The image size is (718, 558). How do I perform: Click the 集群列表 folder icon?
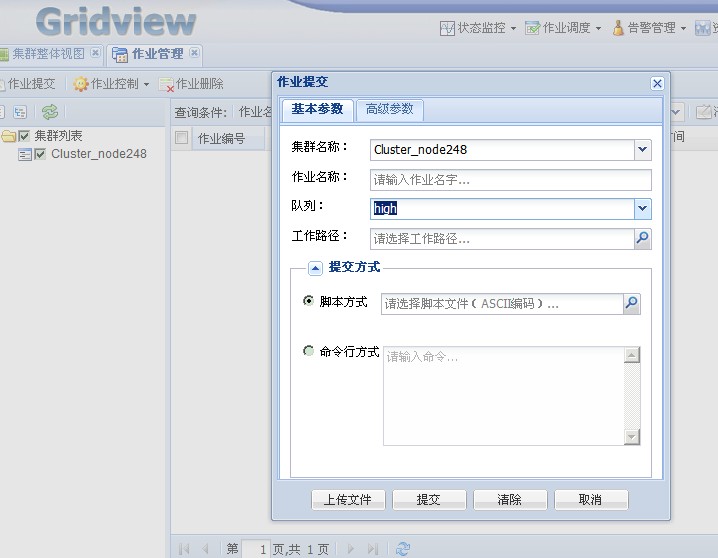click(9, 136)
